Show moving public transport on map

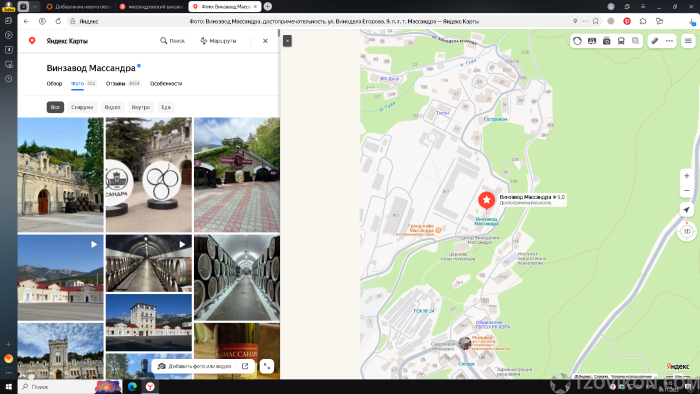621,41
